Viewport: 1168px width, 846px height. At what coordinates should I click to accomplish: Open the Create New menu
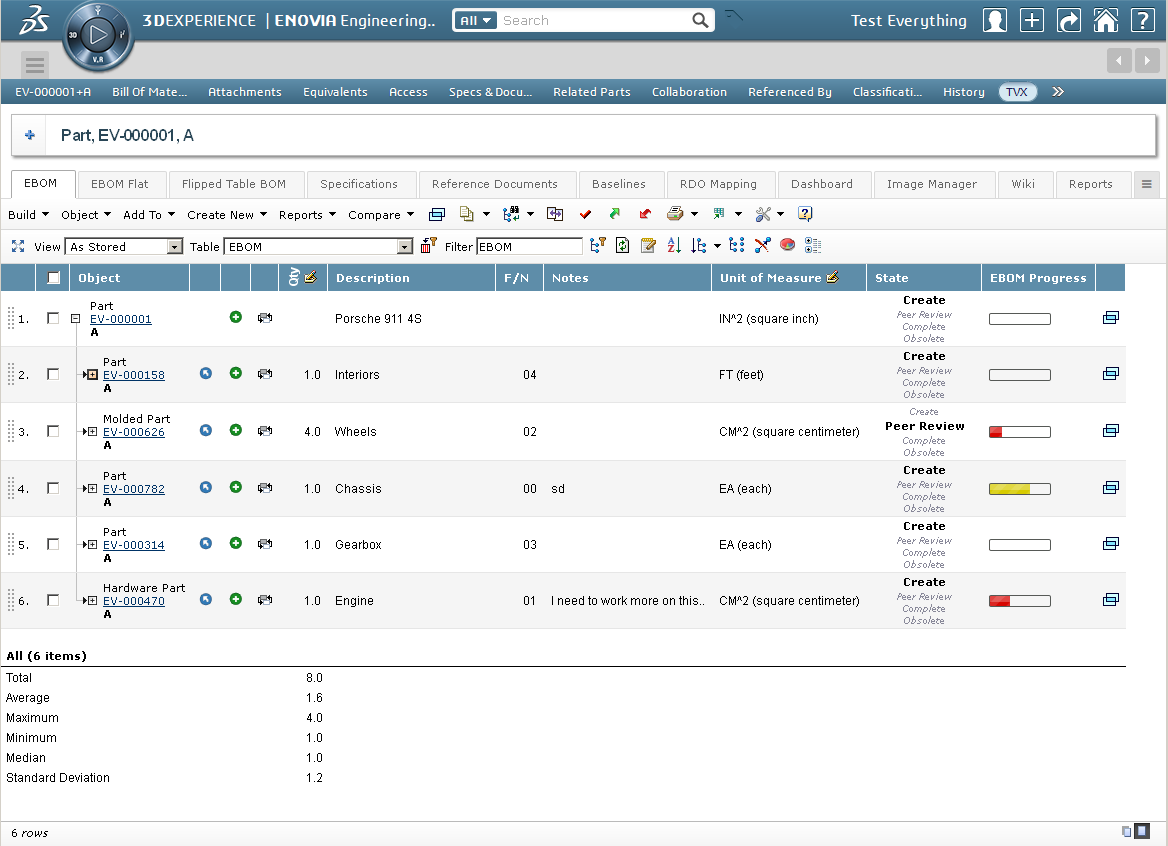(x=226, y=215)
